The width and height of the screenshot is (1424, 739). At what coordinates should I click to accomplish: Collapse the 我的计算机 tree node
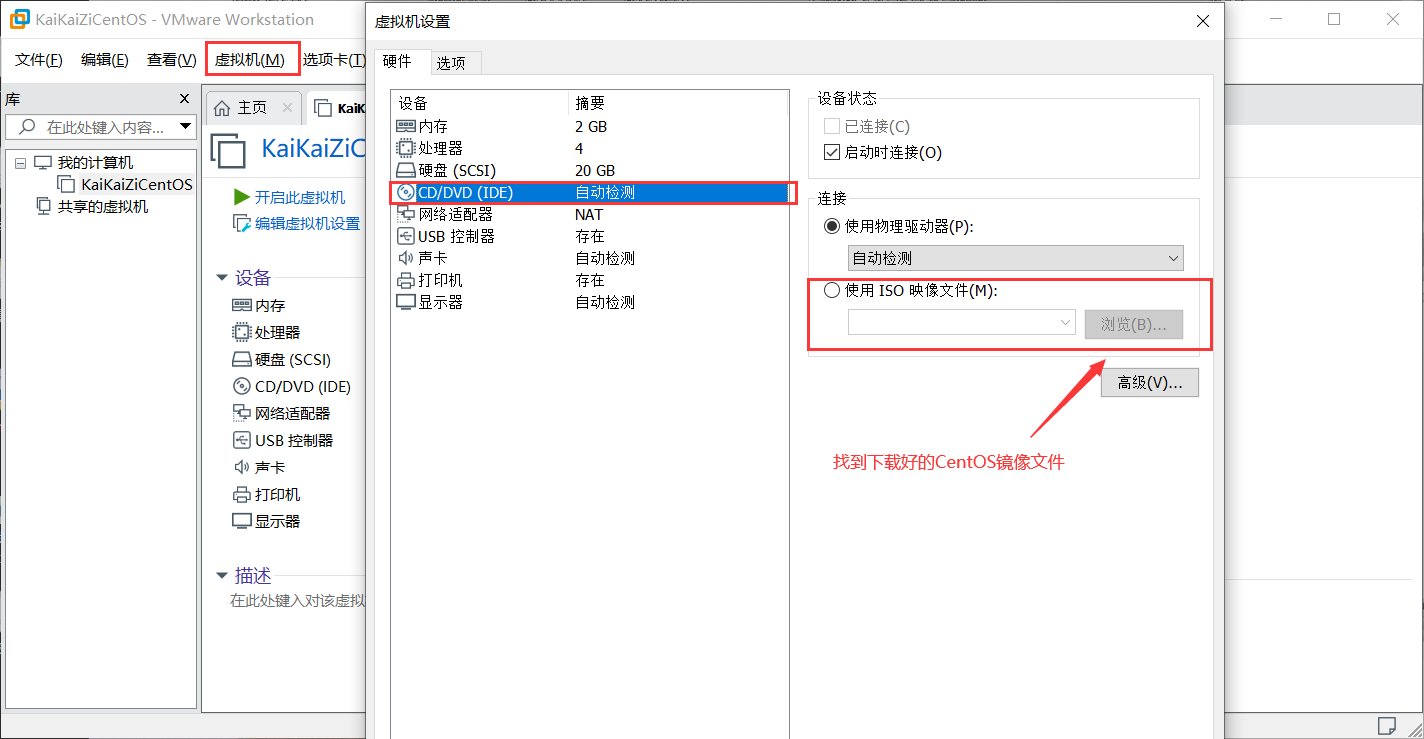(x=20, y=163)
